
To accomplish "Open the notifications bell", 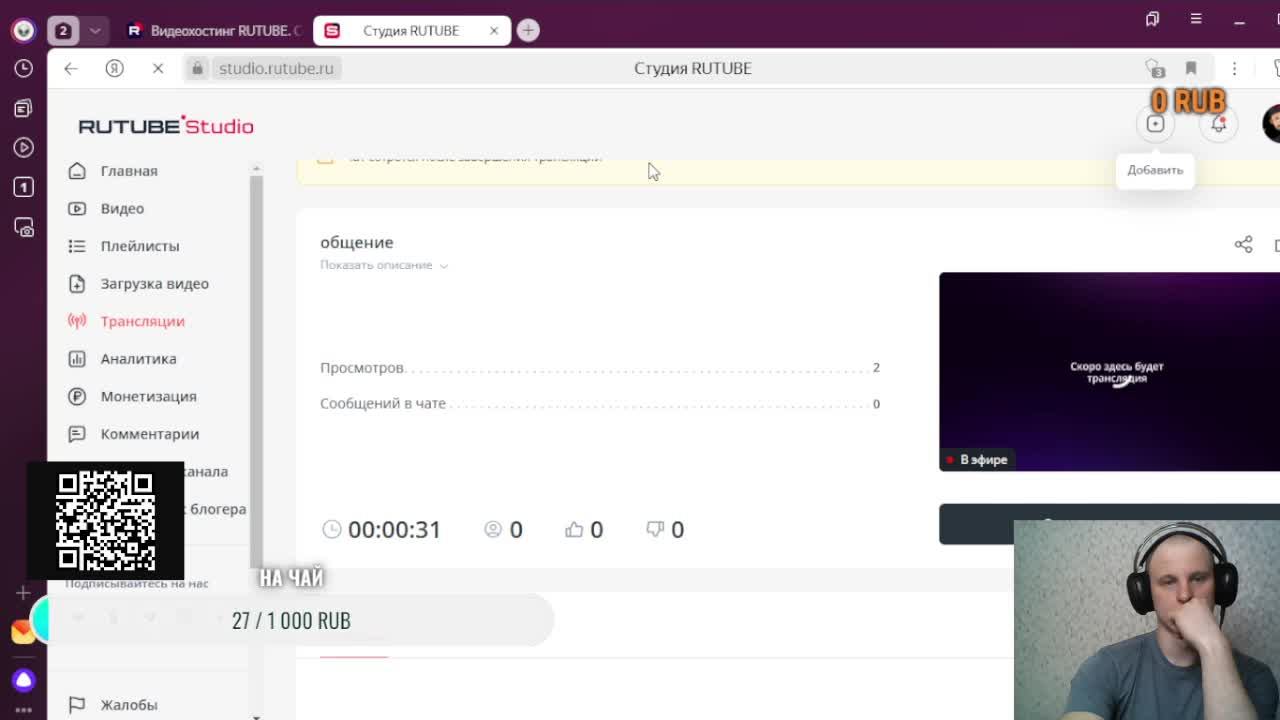I will [1218, 124].
